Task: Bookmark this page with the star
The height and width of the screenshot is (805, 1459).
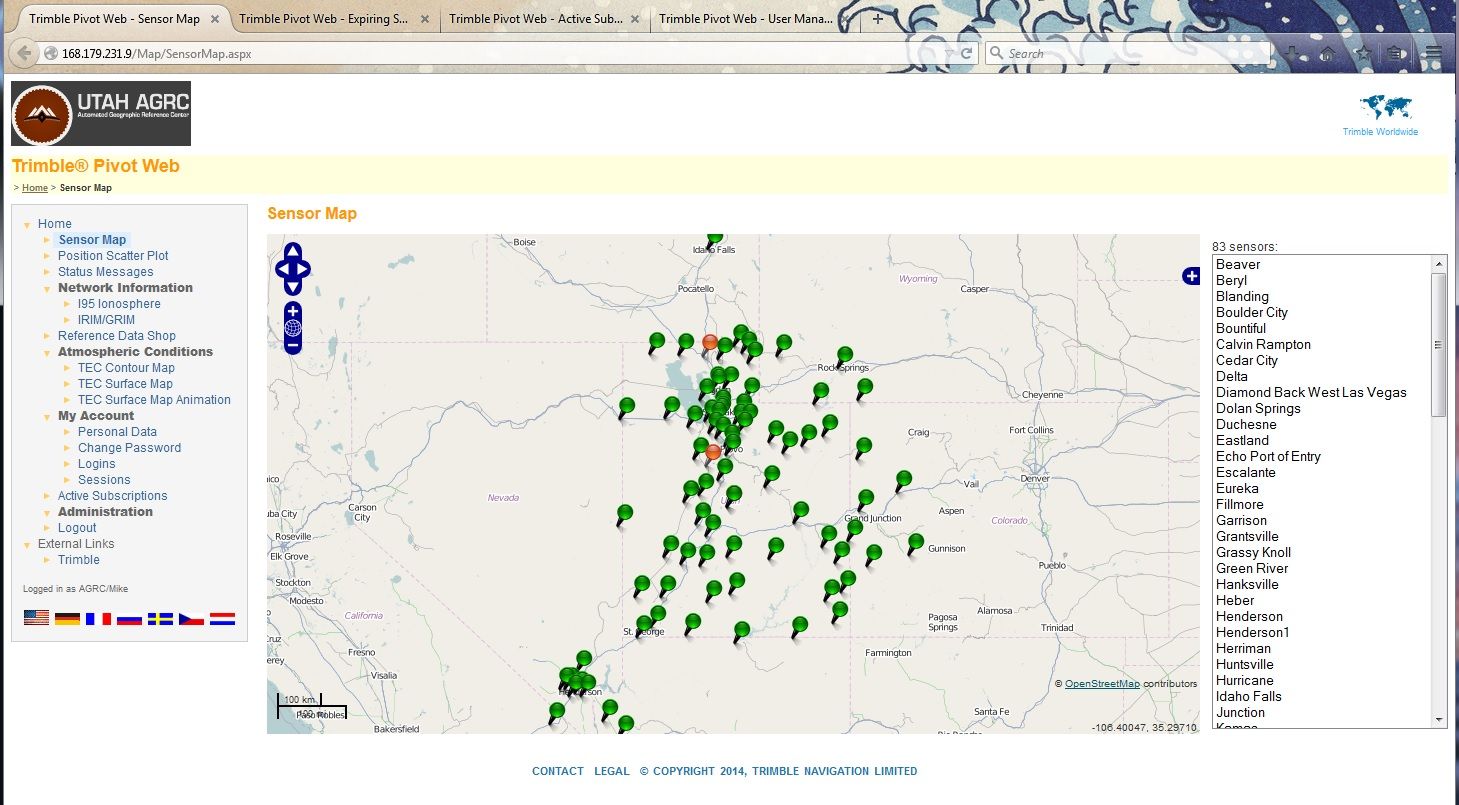Action: pyautogui.click(x=1362, y=53)
